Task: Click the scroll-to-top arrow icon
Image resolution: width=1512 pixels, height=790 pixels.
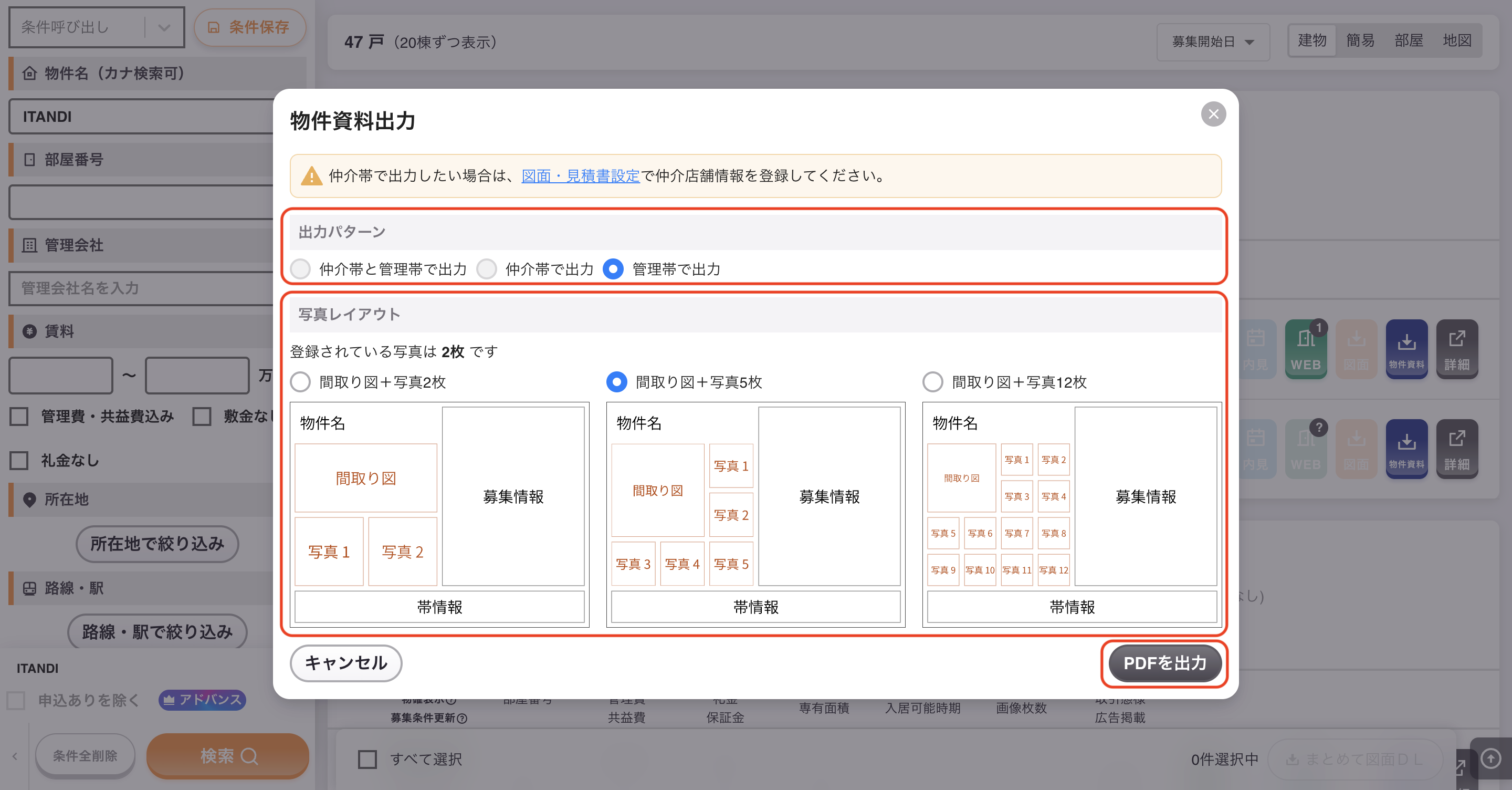Action: [1491, 758]
